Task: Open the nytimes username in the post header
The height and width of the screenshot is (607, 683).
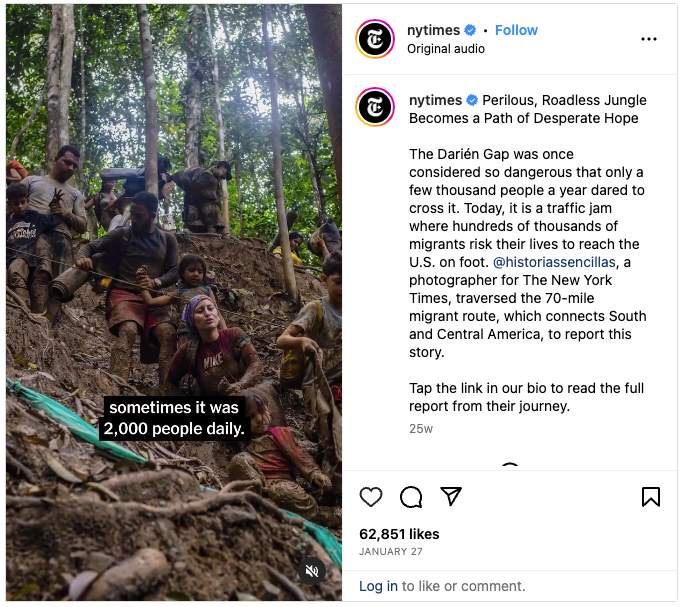Action: point(435,30)
